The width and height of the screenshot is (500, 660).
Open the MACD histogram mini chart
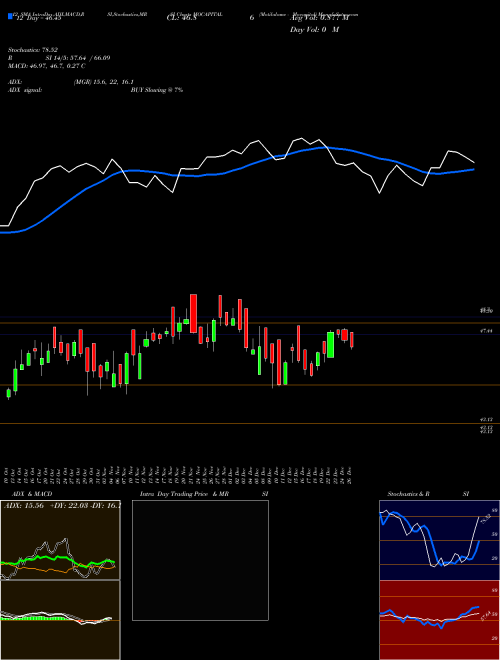(60, 620)
